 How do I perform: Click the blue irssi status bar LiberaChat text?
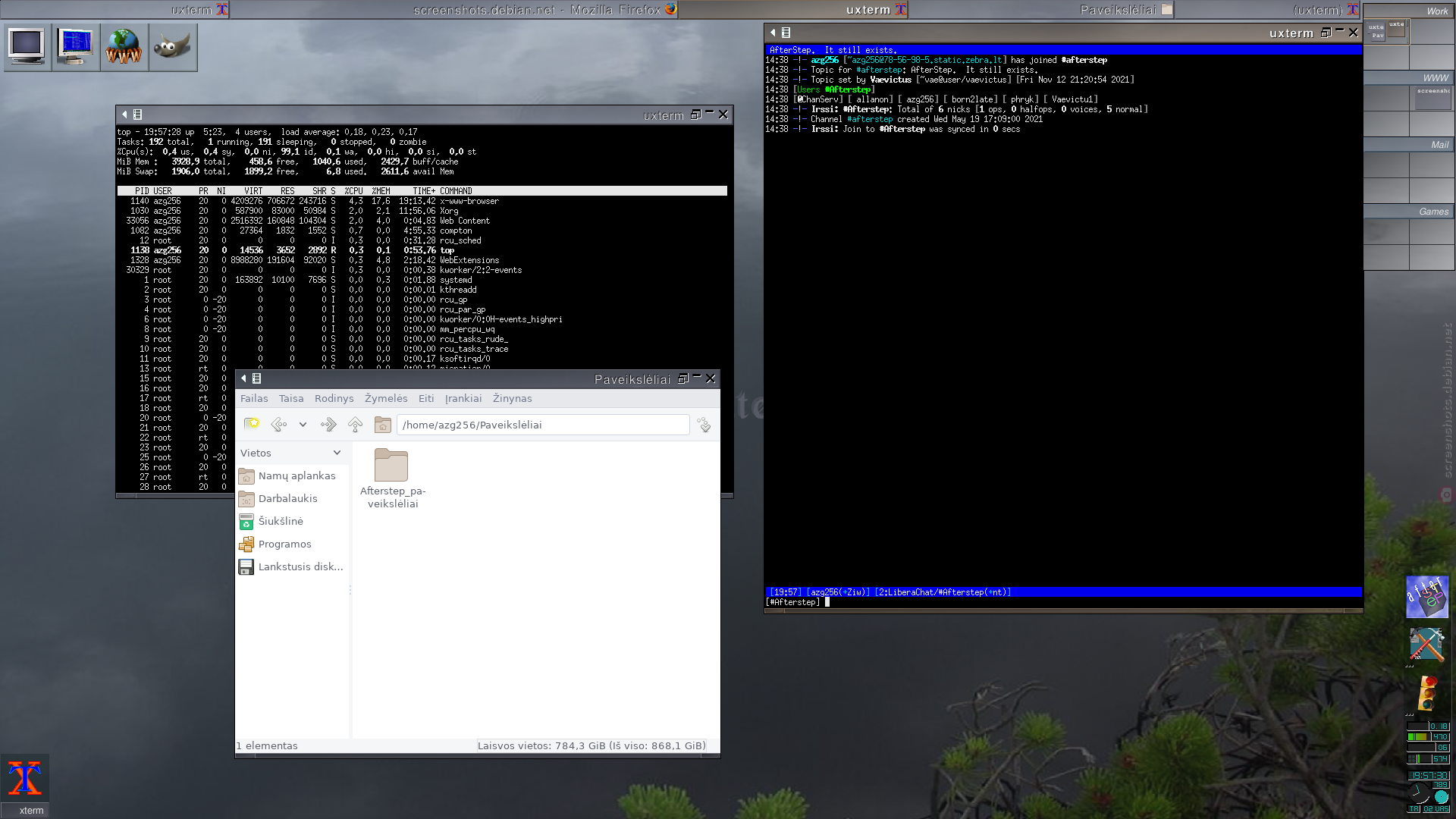tap(943, 592)
